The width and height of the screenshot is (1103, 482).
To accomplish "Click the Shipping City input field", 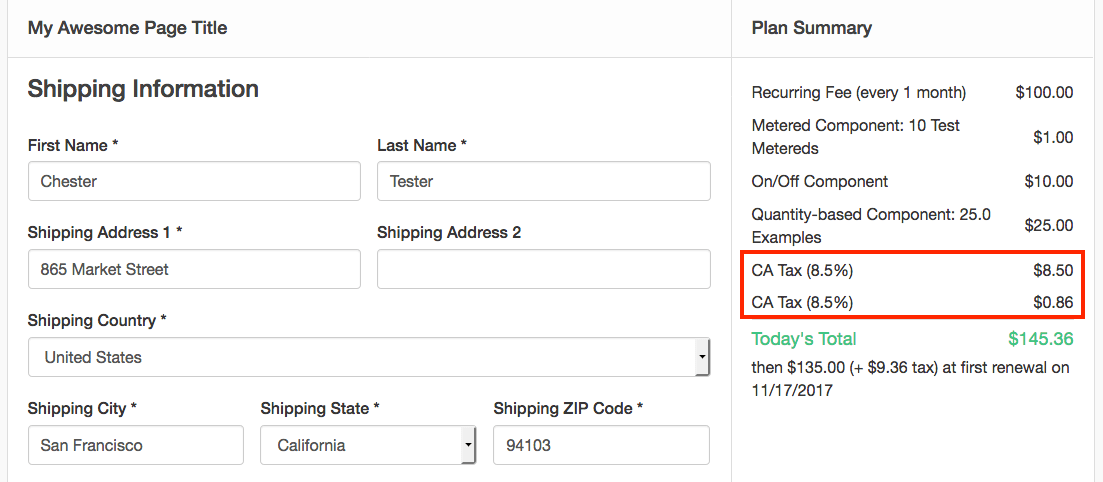I will (x=135, y=445).
